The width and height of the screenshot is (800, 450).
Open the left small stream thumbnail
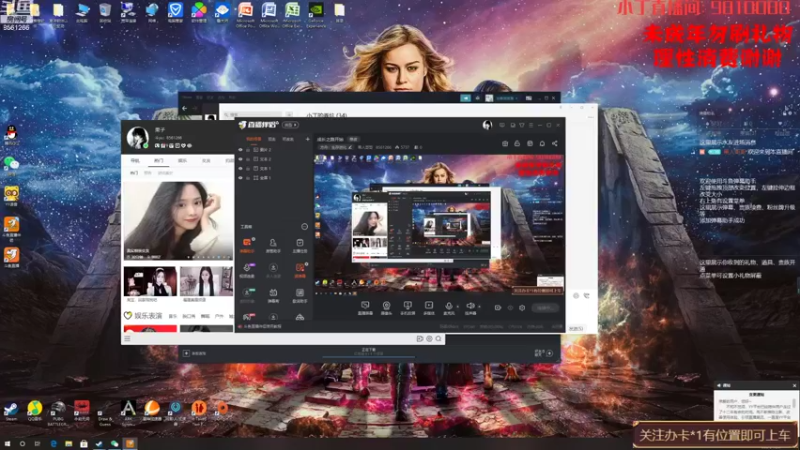pyautogui.click(x=151, y=282)
